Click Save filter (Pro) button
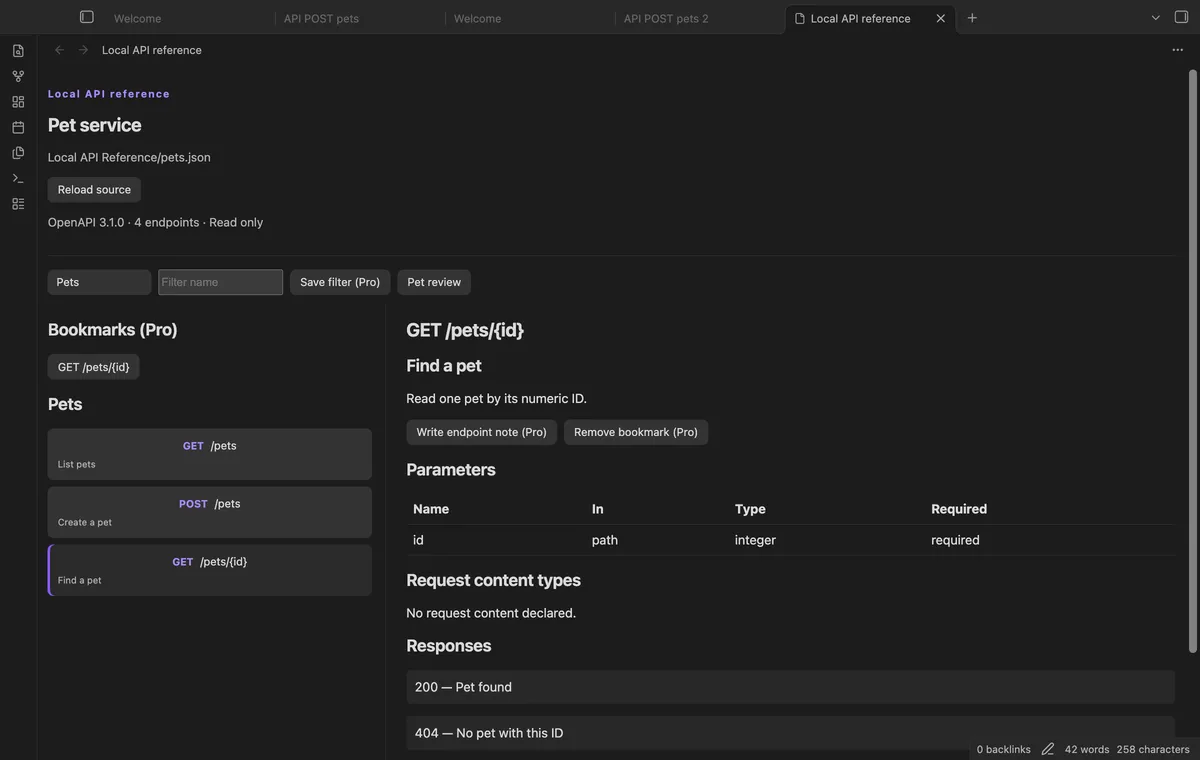The image size is (1200, 760). [340, 282]
